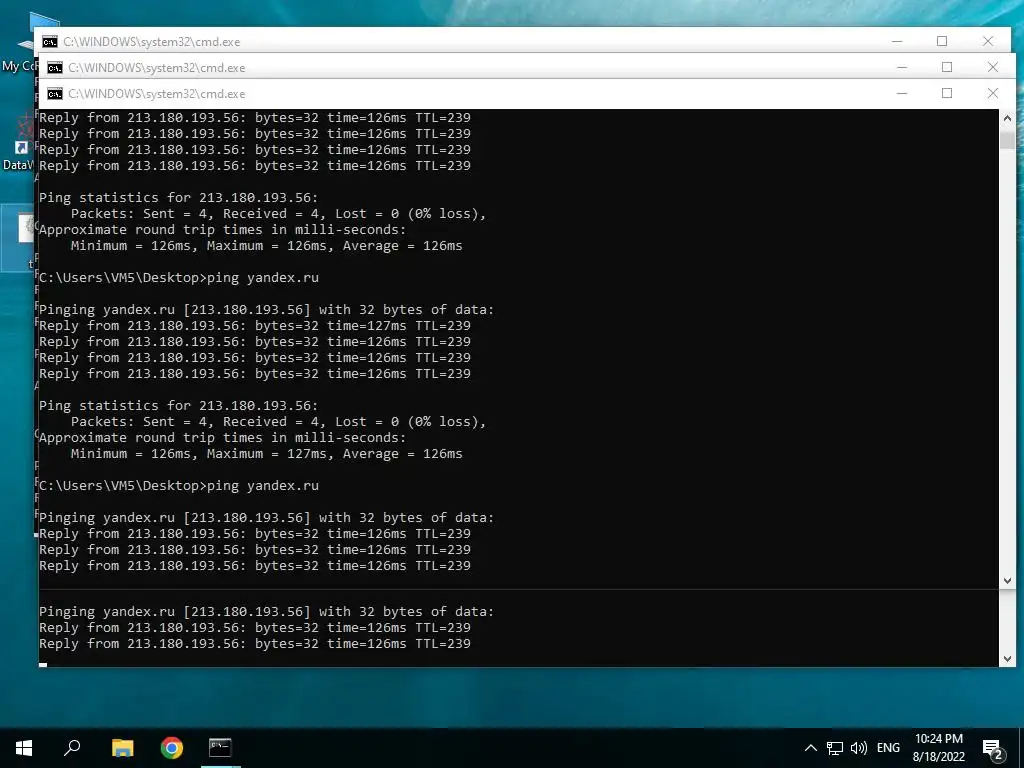Minimize the middle cmd.exe window
1024x768 pixels.
coord(902,67)
